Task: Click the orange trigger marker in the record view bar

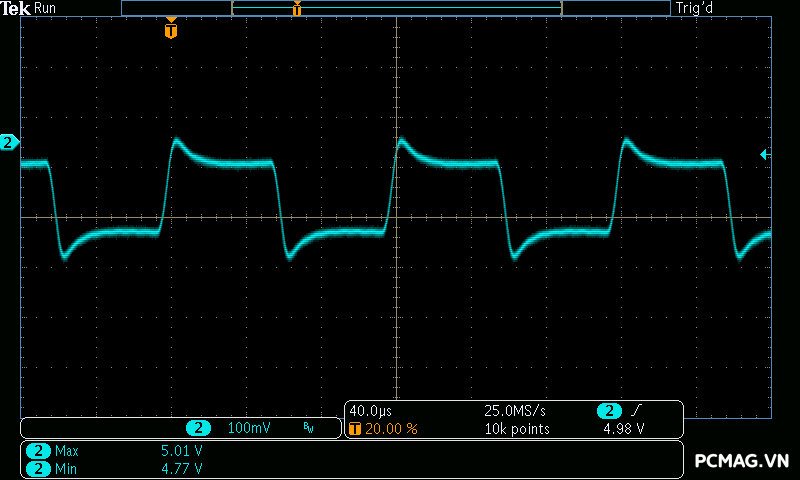Action: (x=297, y=9)
